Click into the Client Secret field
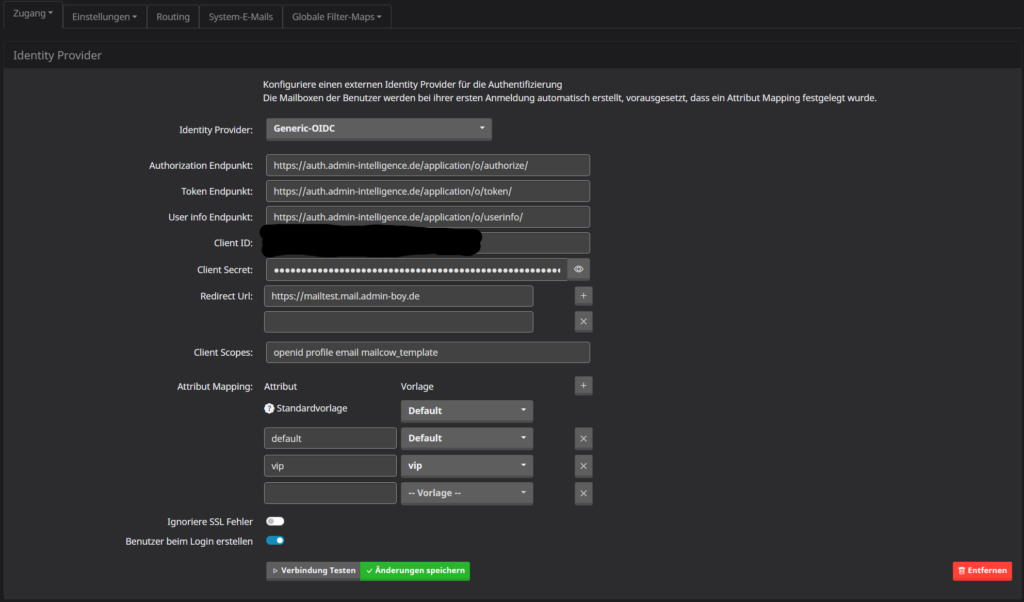 coord(417,270)
